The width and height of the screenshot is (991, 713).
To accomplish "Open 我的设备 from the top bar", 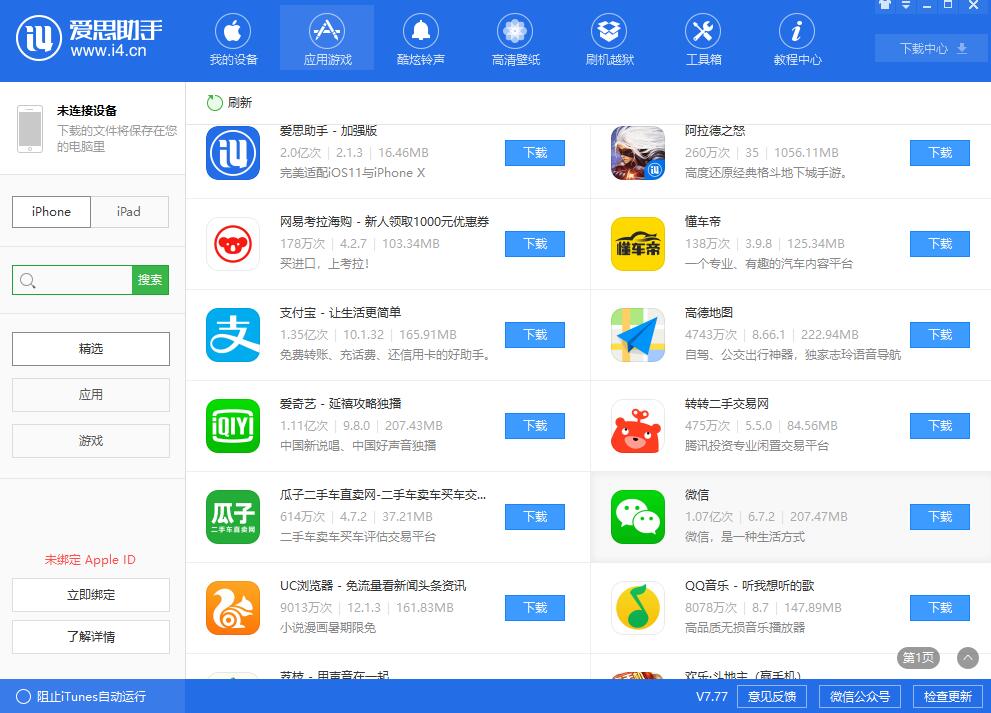I will point(233,39).
